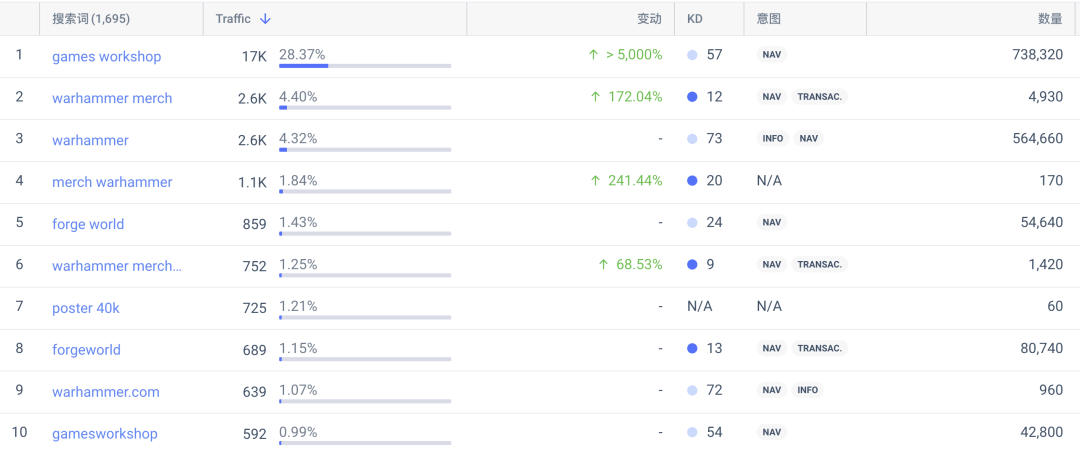The image size is (1080, 450).
Task: Select the 1.07% traffic percentage
Action: 298,390
